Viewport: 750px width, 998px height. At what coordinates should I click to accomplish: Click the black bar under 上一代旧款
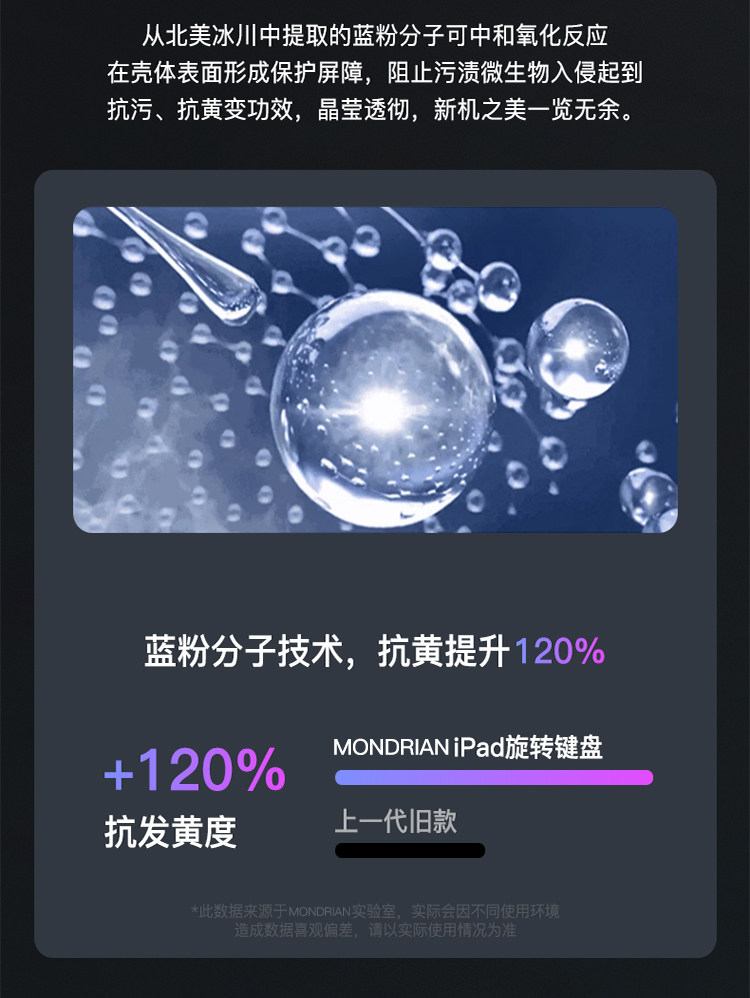(x=410, y=850)
